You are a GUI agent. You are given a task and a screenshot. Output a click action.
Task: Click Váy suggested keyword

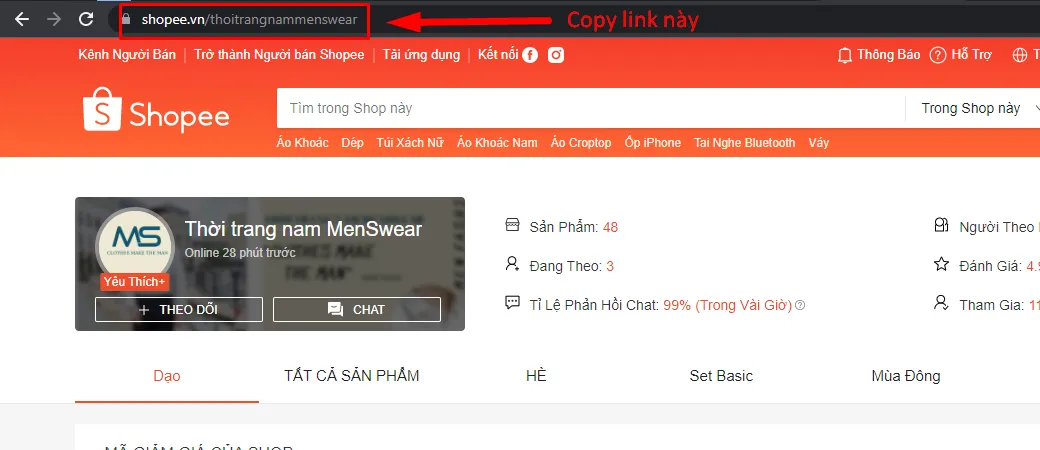pos(818,143)
